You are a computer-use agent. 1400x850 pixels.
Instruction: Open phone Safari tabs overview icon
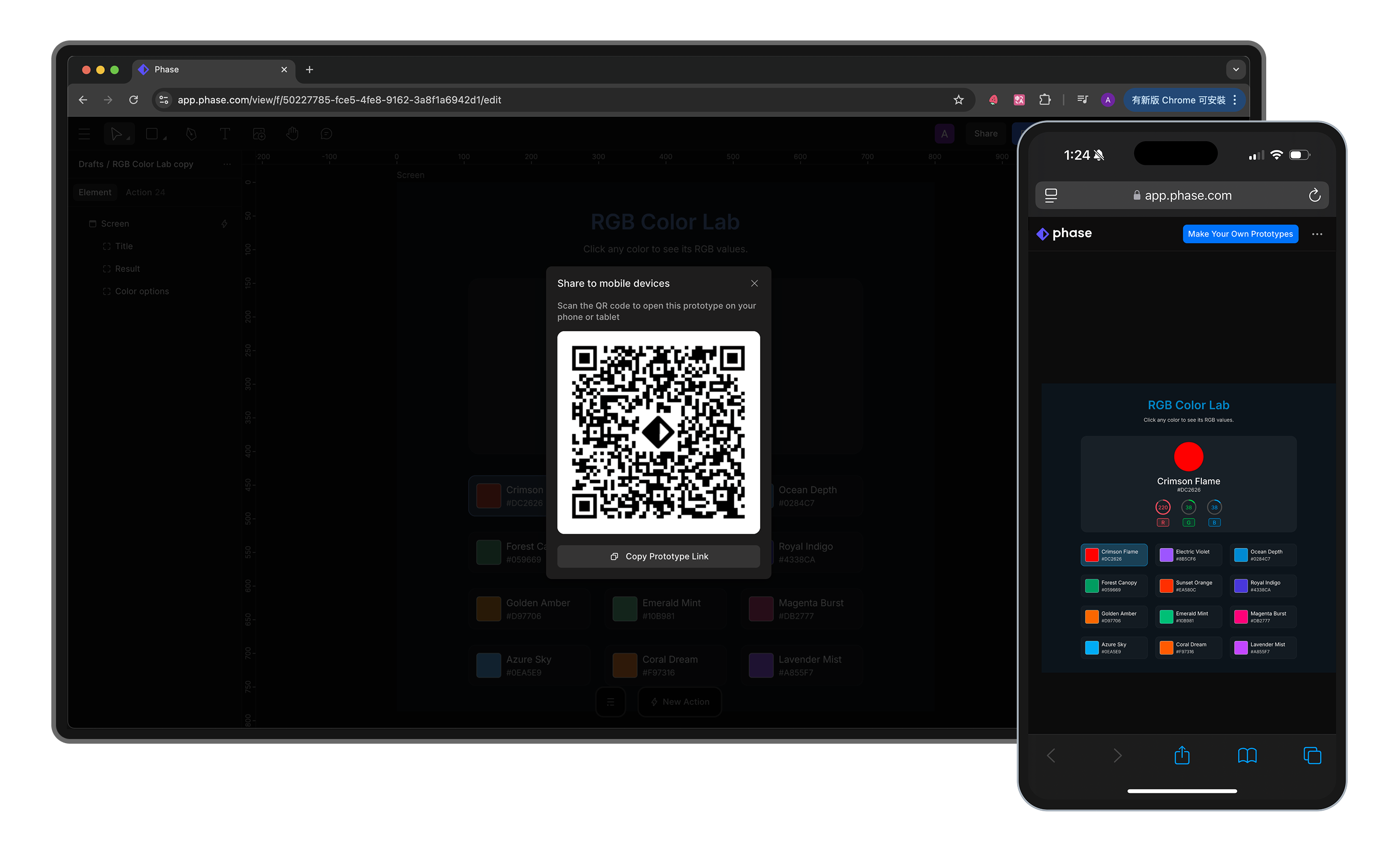click(1312, 756)
